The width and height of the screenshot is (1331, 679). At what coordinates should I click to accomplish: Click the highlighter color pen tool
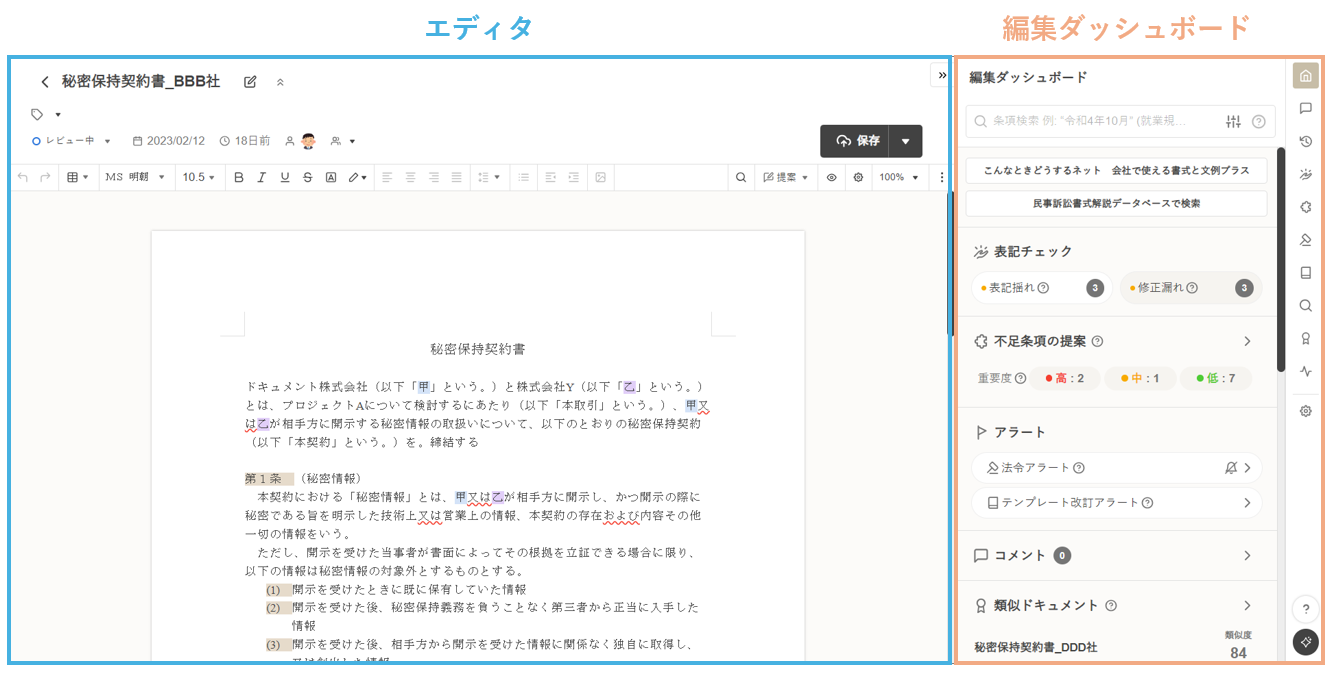pyautogui.click(x=356, y=177)
